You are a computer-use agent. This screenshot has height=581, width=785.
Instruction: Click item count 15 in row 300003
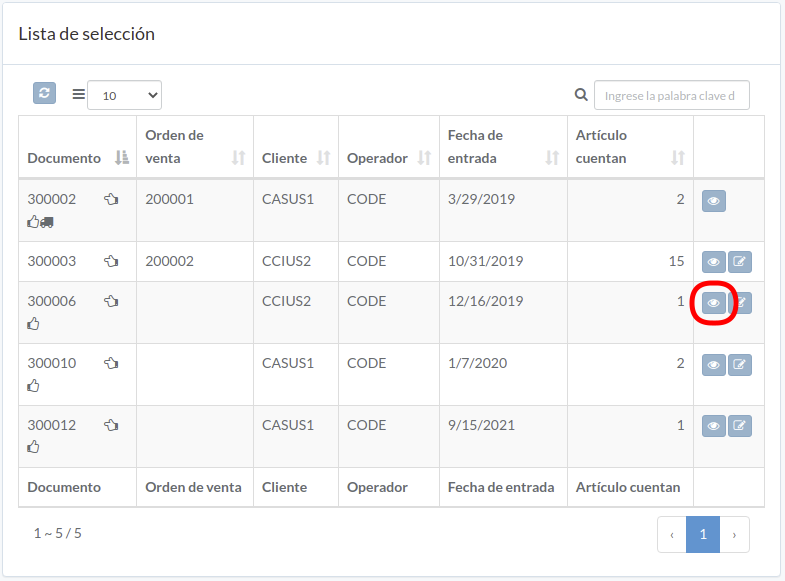676,261
